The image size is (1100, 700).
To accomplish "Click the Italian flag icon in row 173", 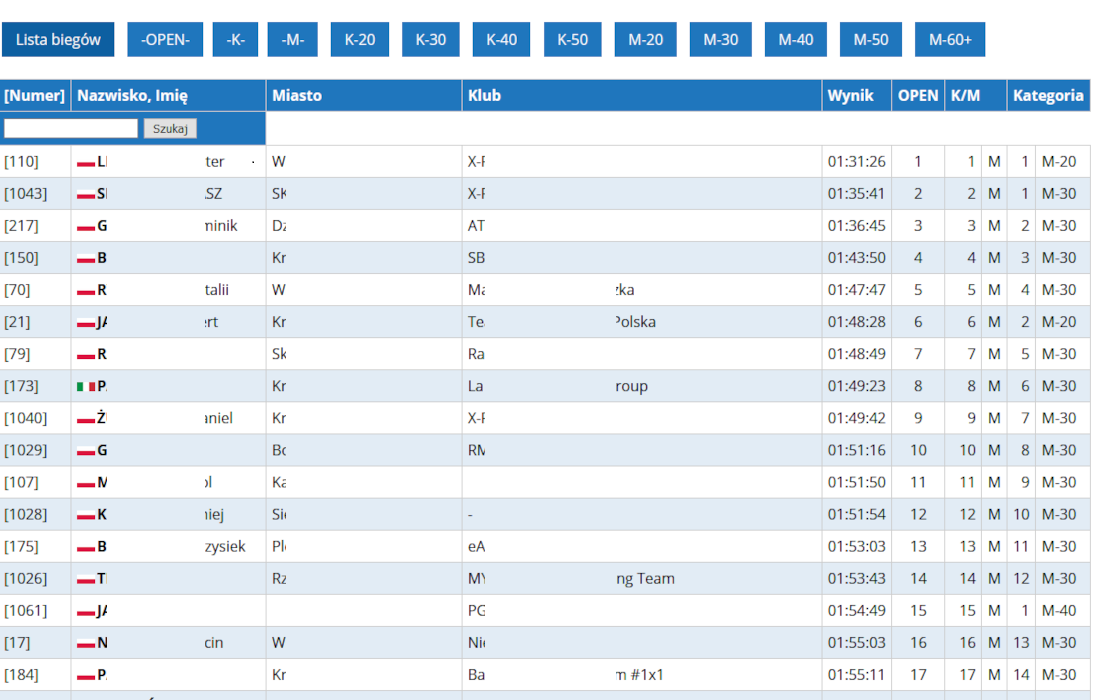I will (86, 386).
